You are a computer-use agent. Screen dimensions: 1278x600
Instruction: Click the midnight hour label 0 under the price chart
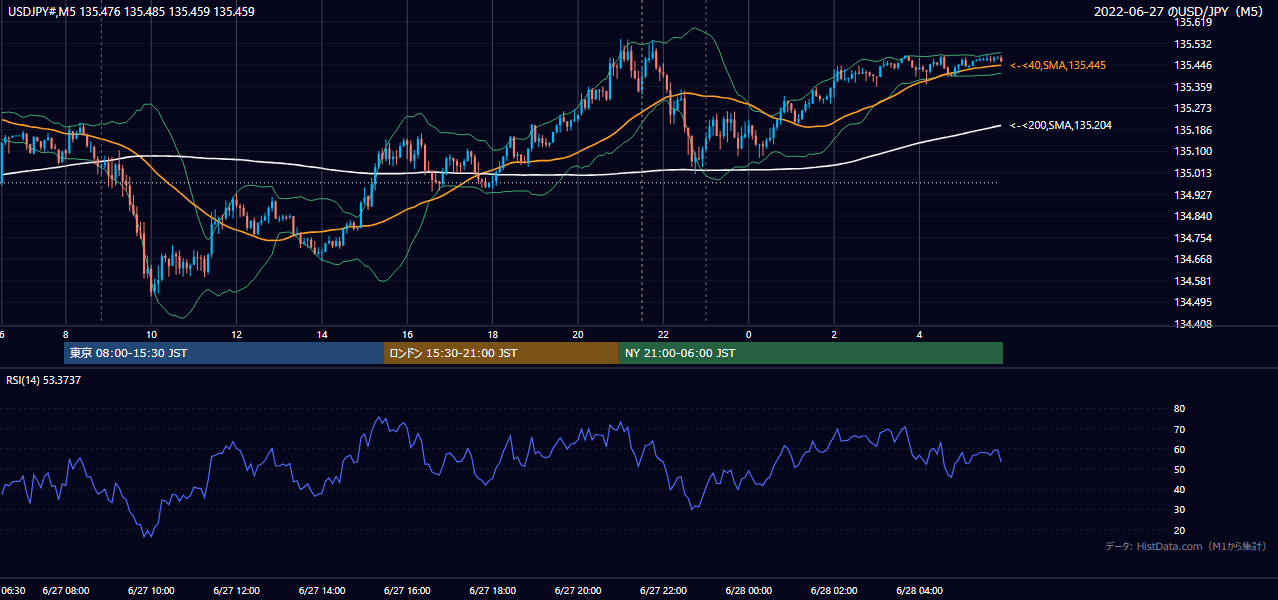point(748,334)
